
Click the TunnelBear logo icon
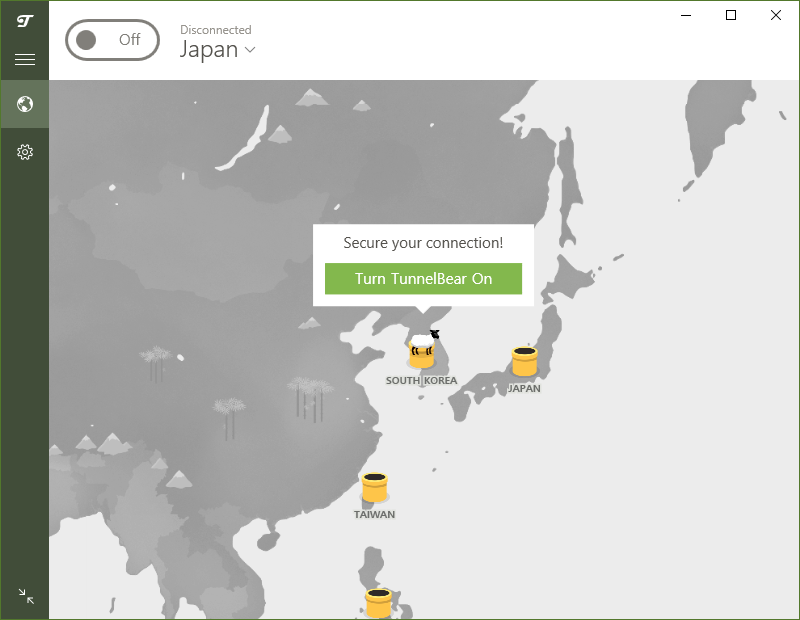click(24, 21)
